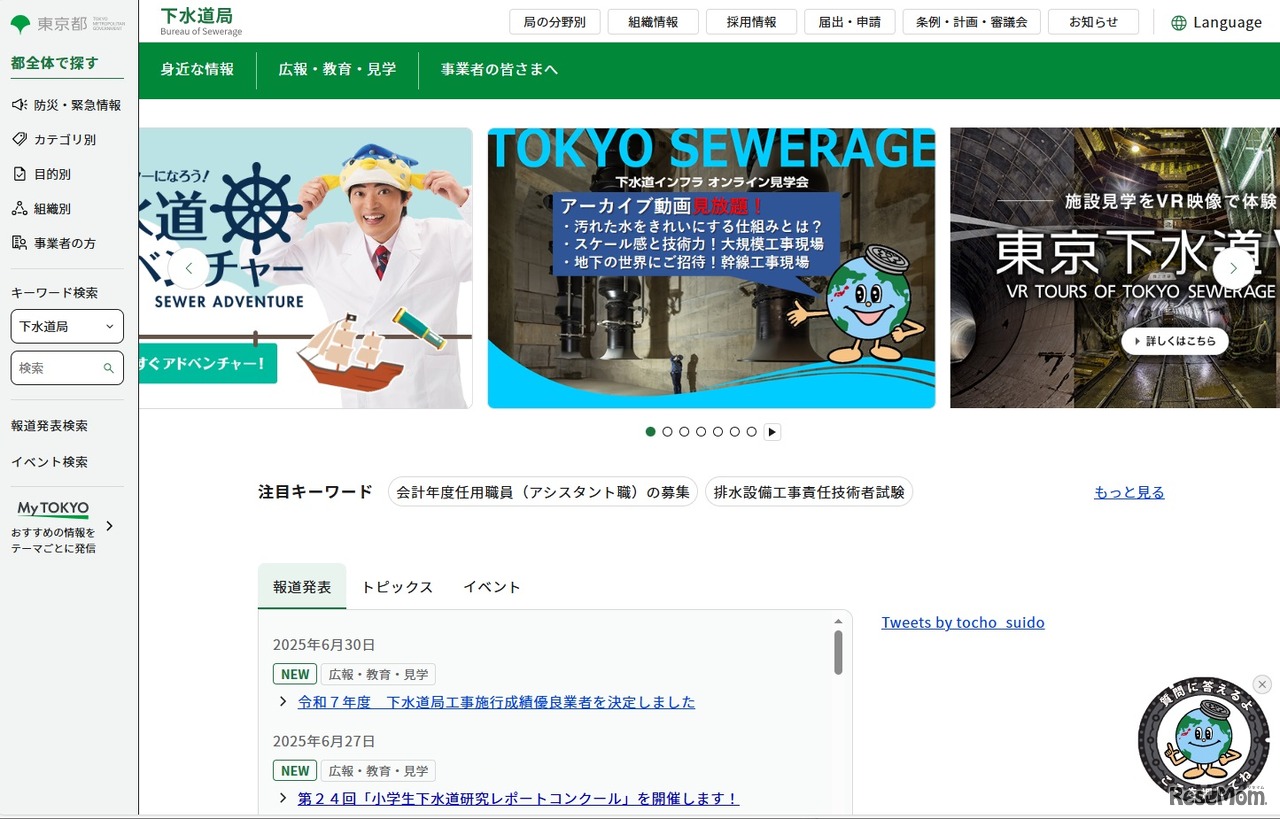Open the 採用情報 header button
The width and height of the screenshot is (1280, 819).
(x=751, y=22)
